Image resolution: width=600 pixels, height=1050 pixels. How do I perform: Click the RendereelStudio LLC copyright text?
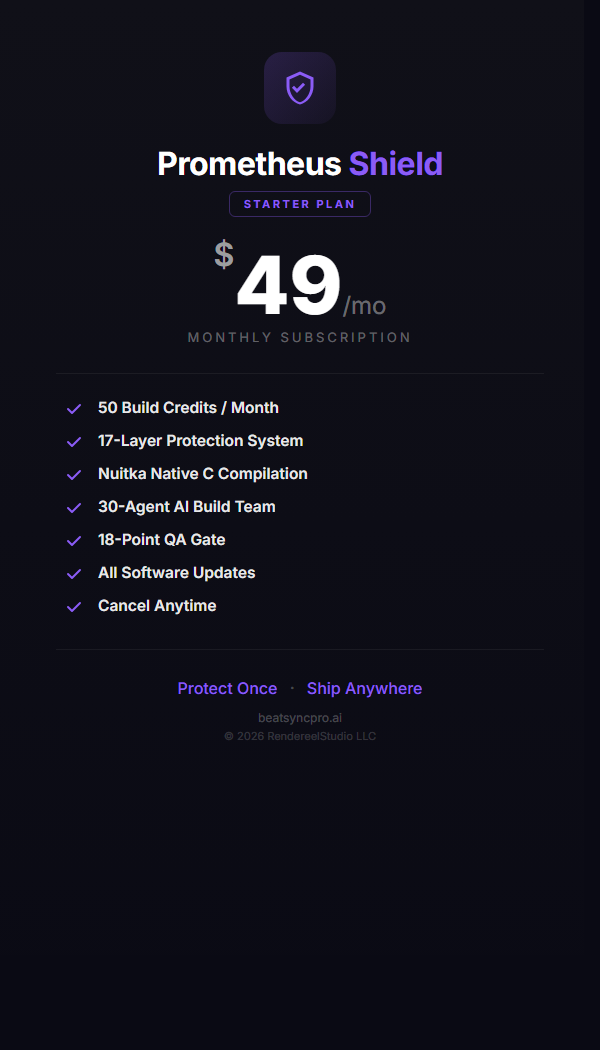300,736
